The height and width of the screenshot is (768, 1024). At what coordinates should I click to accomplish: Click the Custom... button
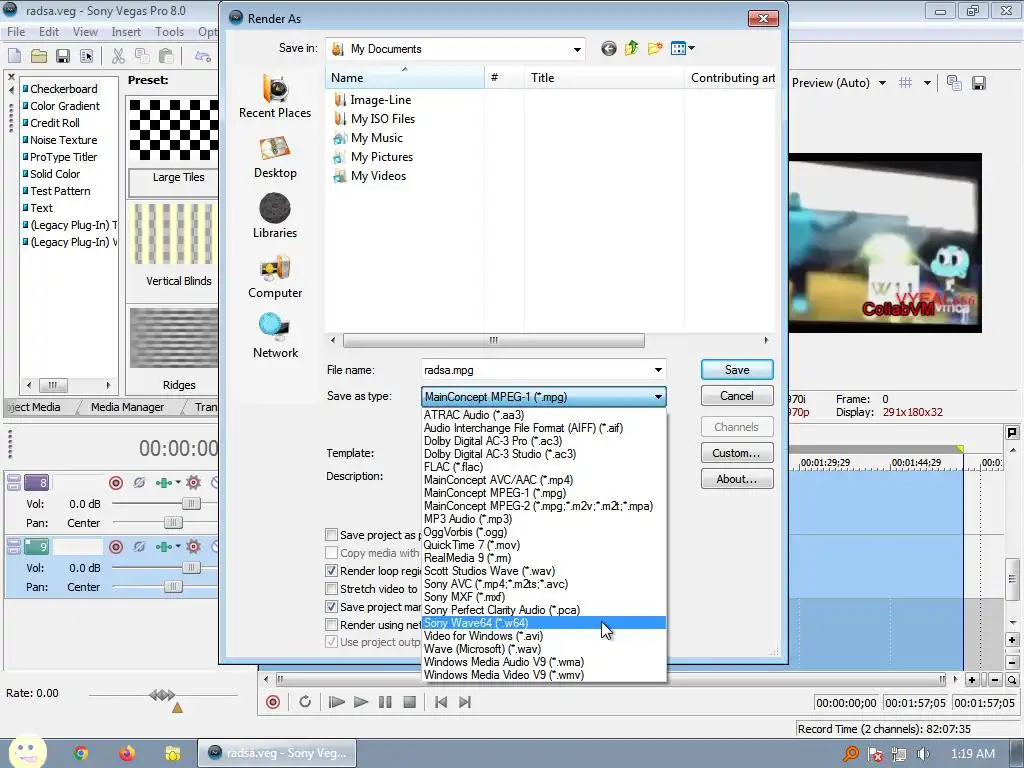click(x=737, y=453)
